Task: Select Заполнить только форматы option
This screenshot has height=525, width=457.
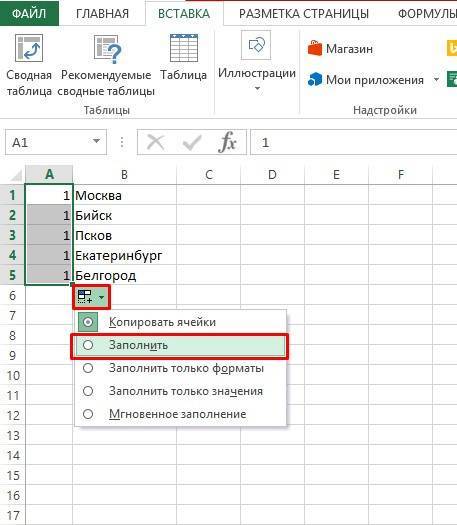Action: [x=181, y=368]
